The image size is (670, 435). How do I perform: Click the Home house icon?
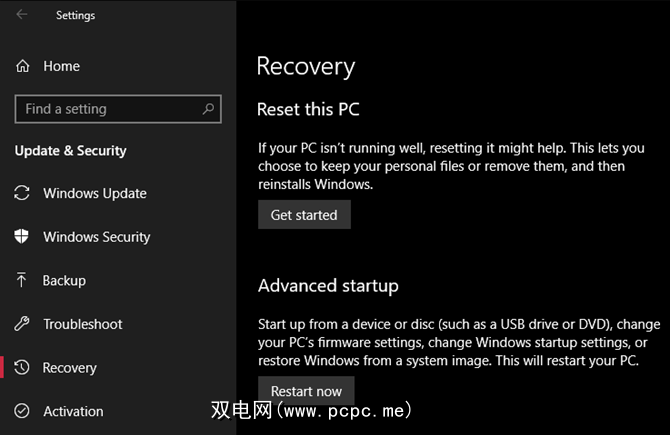[23, 66]
